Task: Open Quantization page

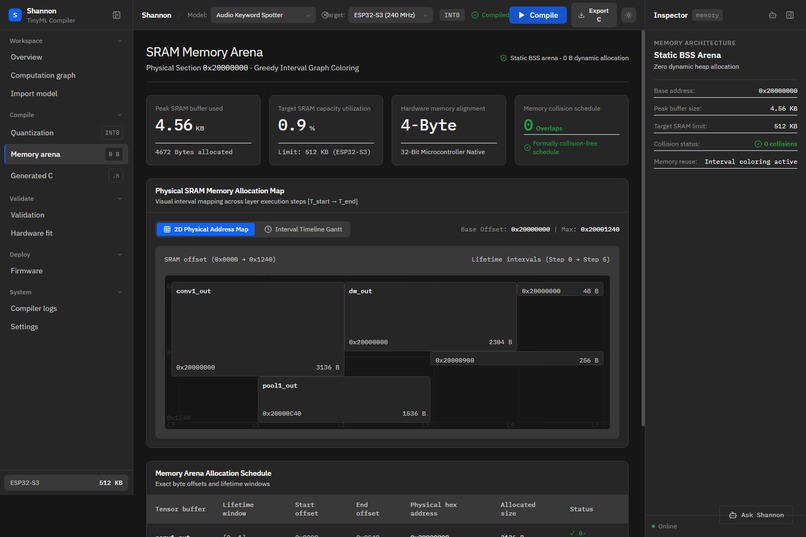Action: point(66,133)
